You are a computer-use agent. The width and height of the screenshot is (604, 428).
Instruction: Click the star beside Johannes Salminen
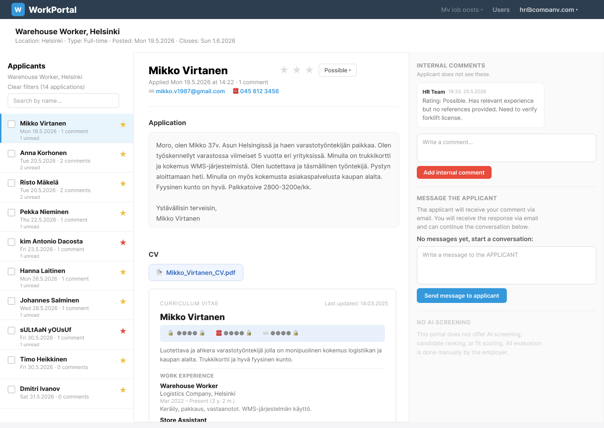(x=123, y=301)
